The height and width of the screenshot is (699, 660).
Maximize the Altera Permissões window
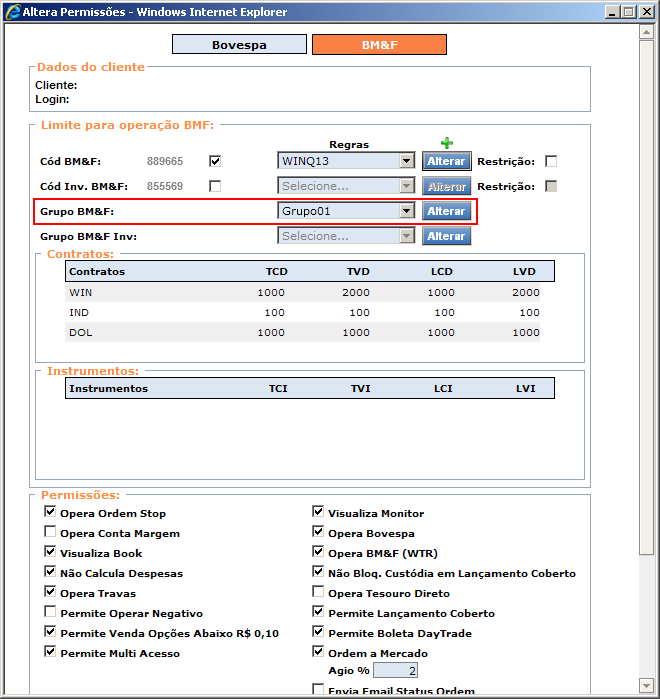(x=629, y=12)
